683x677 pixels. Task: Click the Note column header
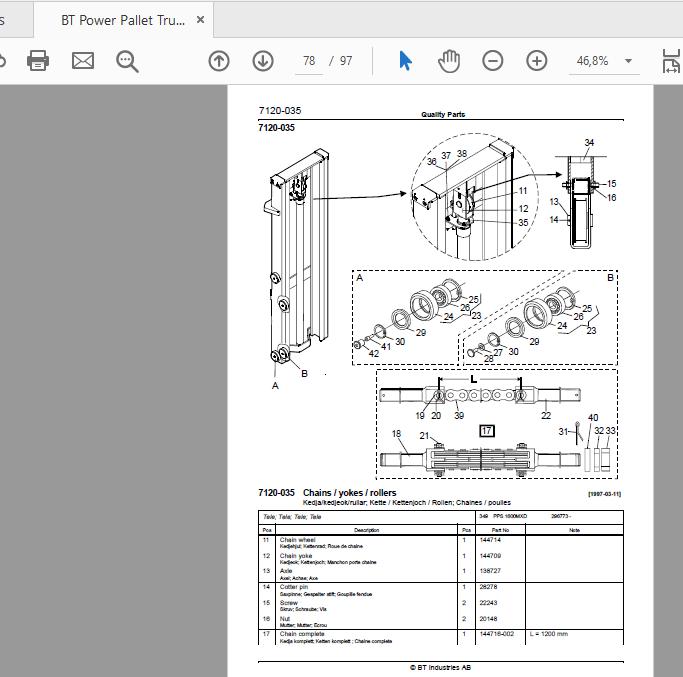click(574, 530)
